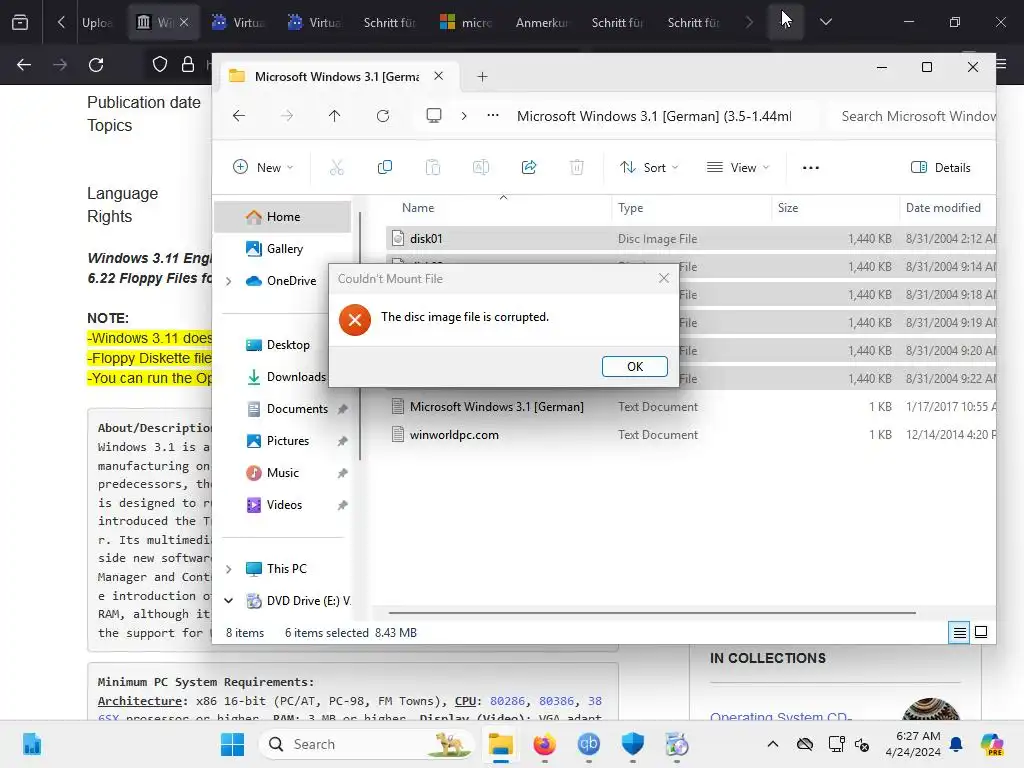Open Videos in the navigation pane
The height and width of the screenshot is (768, 1024).
click(284, 505)
